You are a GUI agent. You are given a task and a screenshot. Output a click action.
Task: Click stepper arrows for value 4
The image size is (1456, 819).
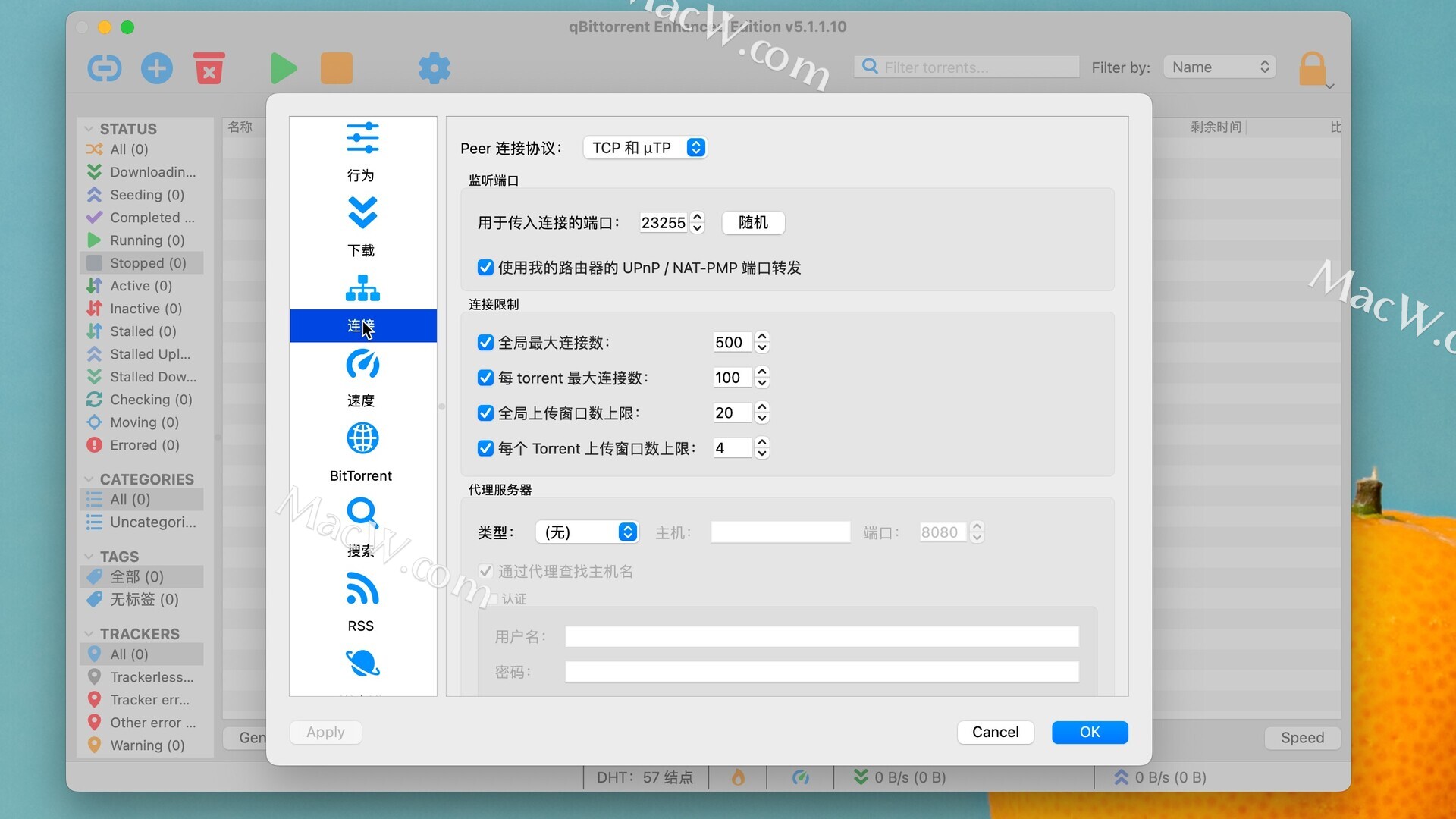point(762,448)
